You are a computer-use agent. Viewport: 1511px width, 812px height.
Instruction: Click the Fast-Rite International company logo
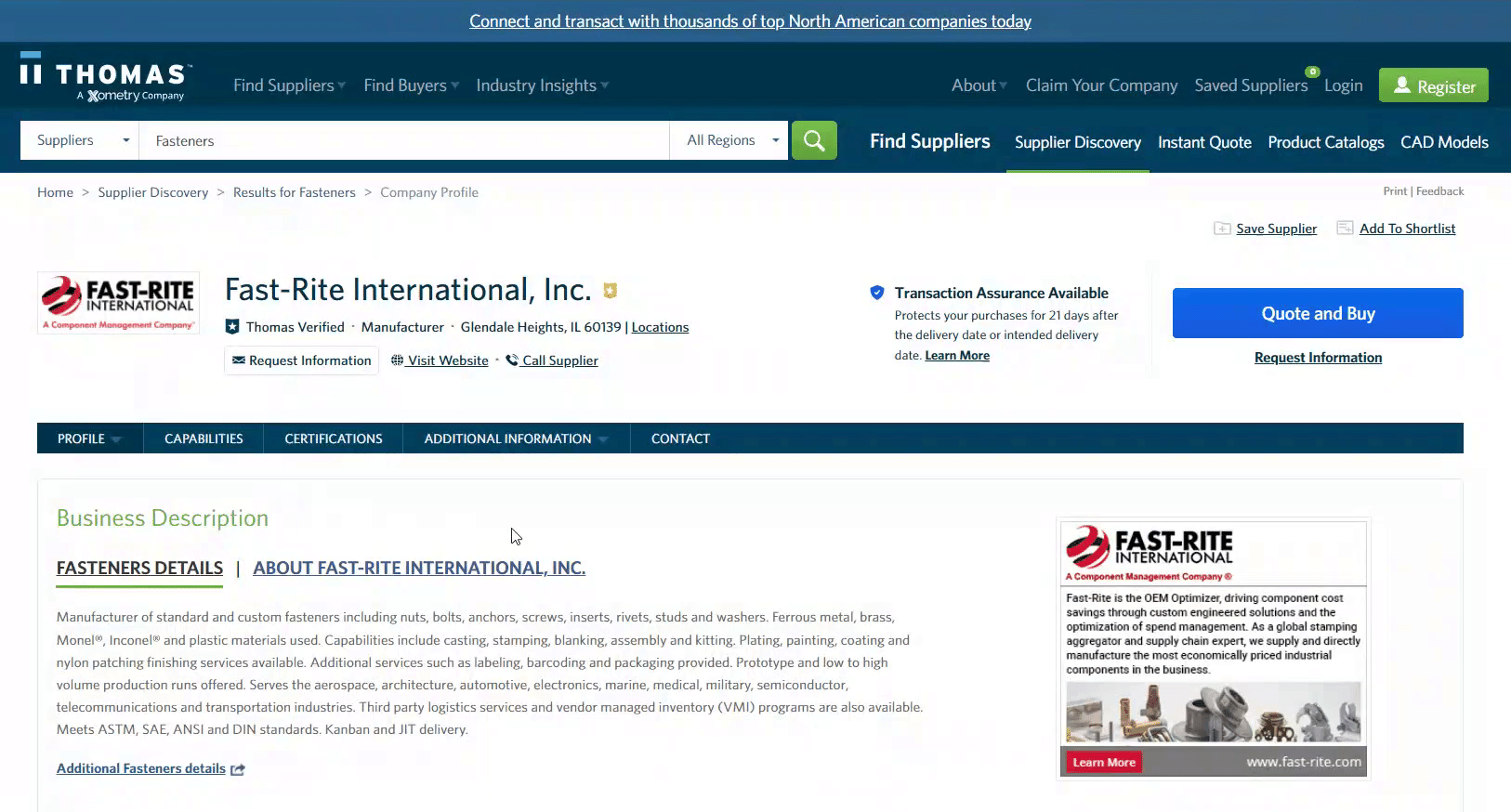(x=118, y=303)
